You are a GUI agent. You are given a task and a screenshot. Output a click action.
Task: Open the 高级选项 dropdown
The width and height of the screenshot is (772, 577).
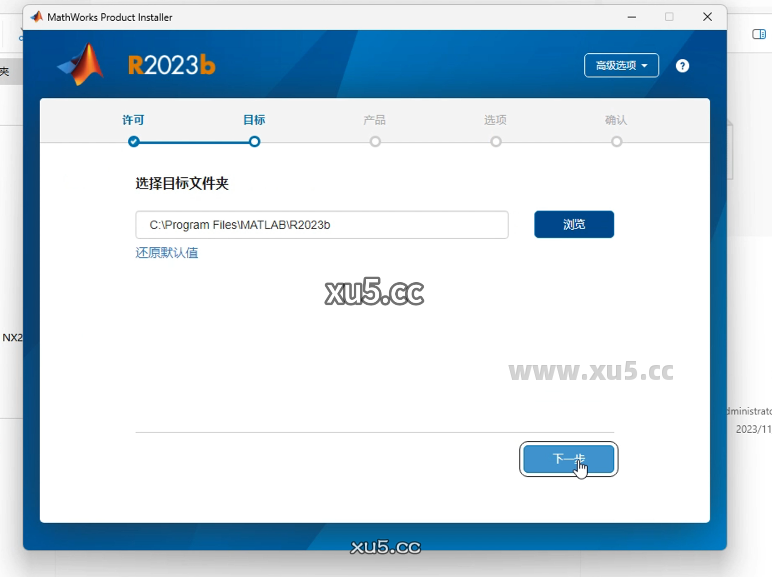(621, 65)
